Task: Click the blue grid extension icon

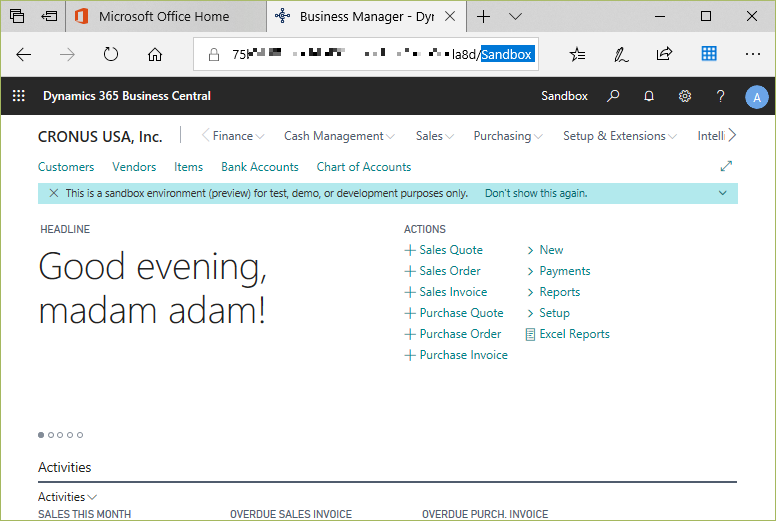Action: tap(709, 53)
